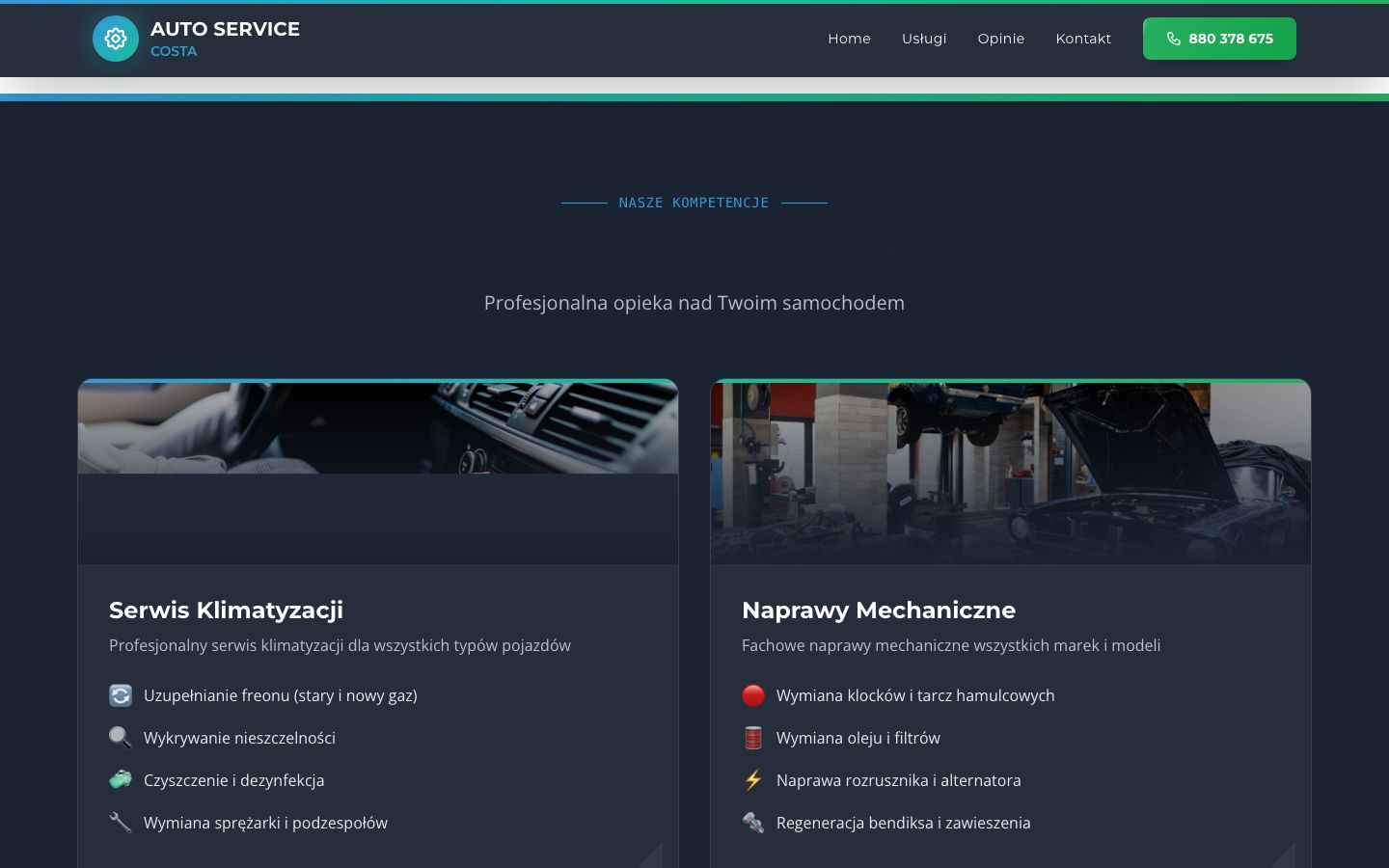Viewport: 1389px width, 868px height.
Task: Open the Kontakt menu item
Action: click(1083, 39)
